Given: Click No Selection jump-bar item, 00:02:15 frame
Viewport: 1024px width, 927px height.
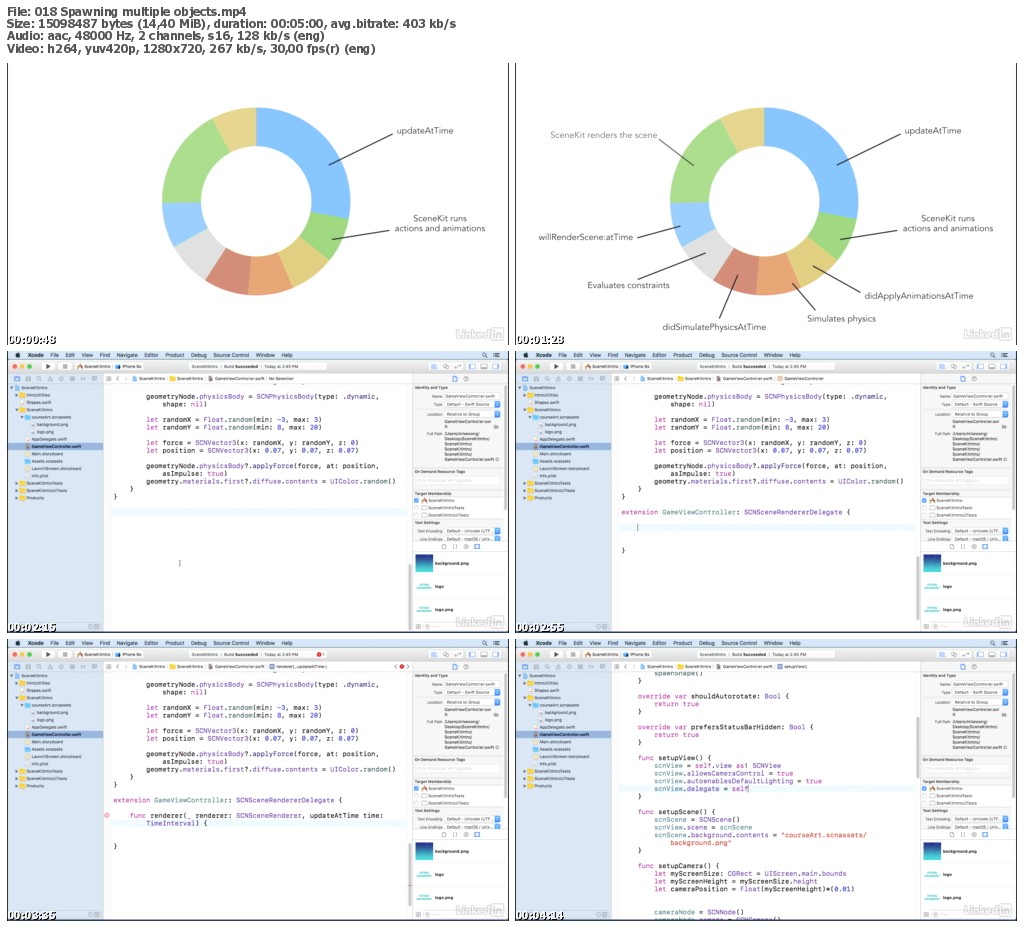Looking at the screenshot, I should [x=280, y=378].
